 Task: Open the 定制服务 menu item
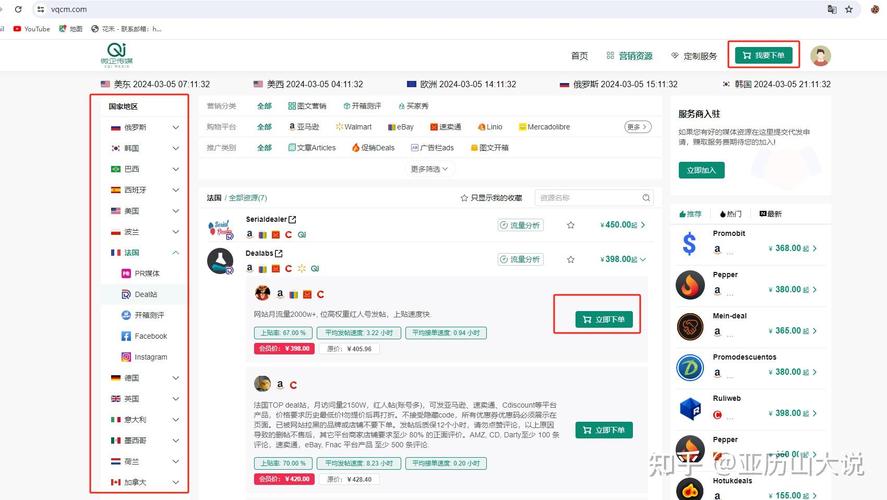[694, 55]
